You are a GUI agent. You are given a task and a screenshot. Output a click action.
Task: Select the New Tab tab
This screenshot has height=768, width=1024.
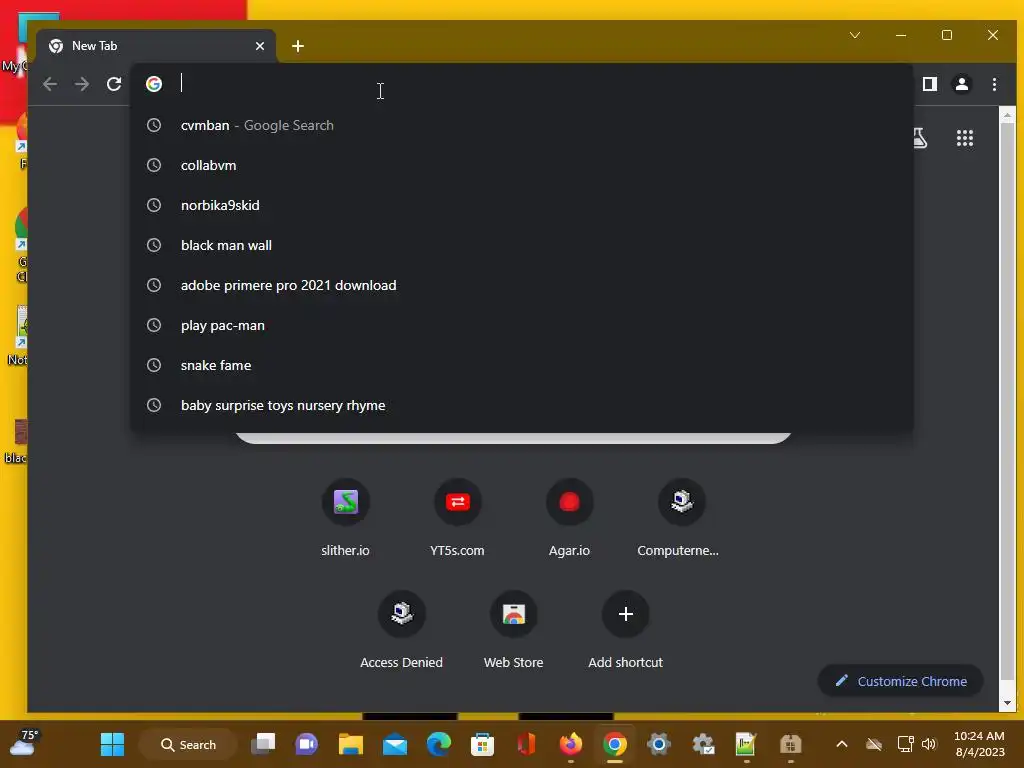pos(155,46)
